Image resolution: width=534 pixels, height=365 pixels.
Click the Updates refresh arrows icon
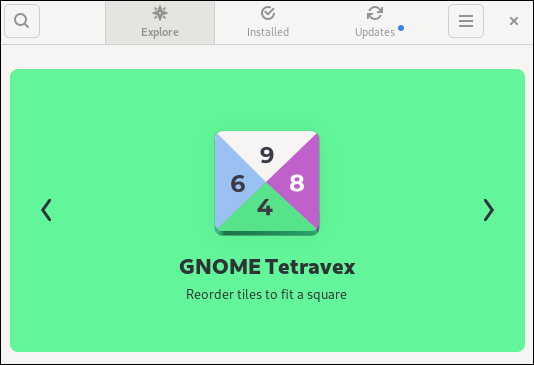[x=375, y=13]
